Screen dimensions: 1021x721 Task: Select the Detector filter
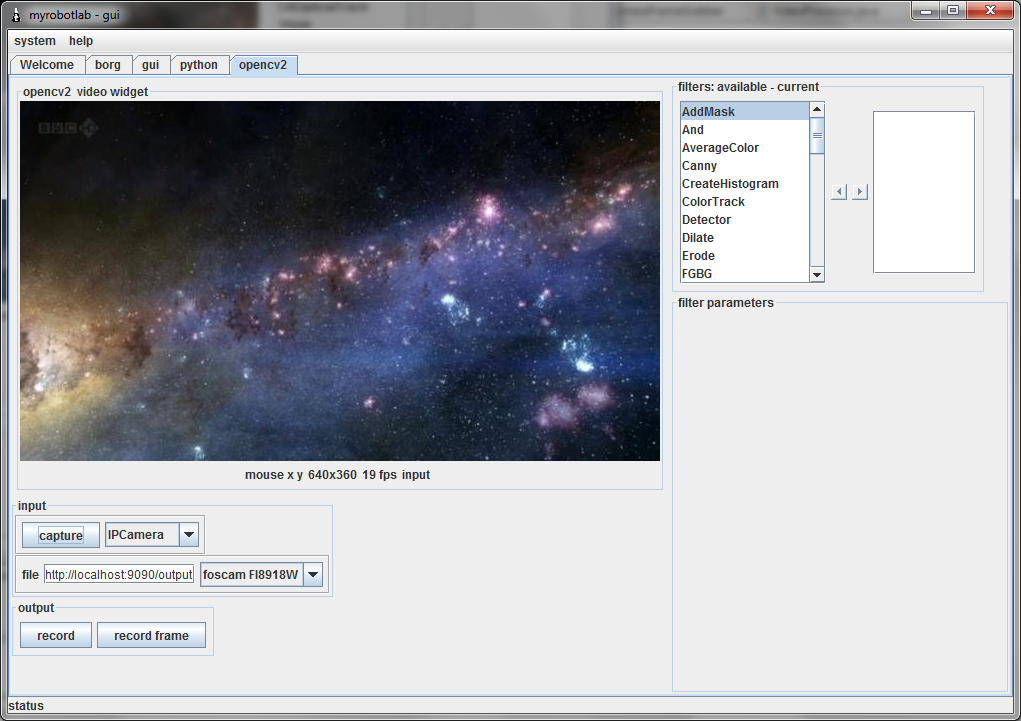point(744,219)
